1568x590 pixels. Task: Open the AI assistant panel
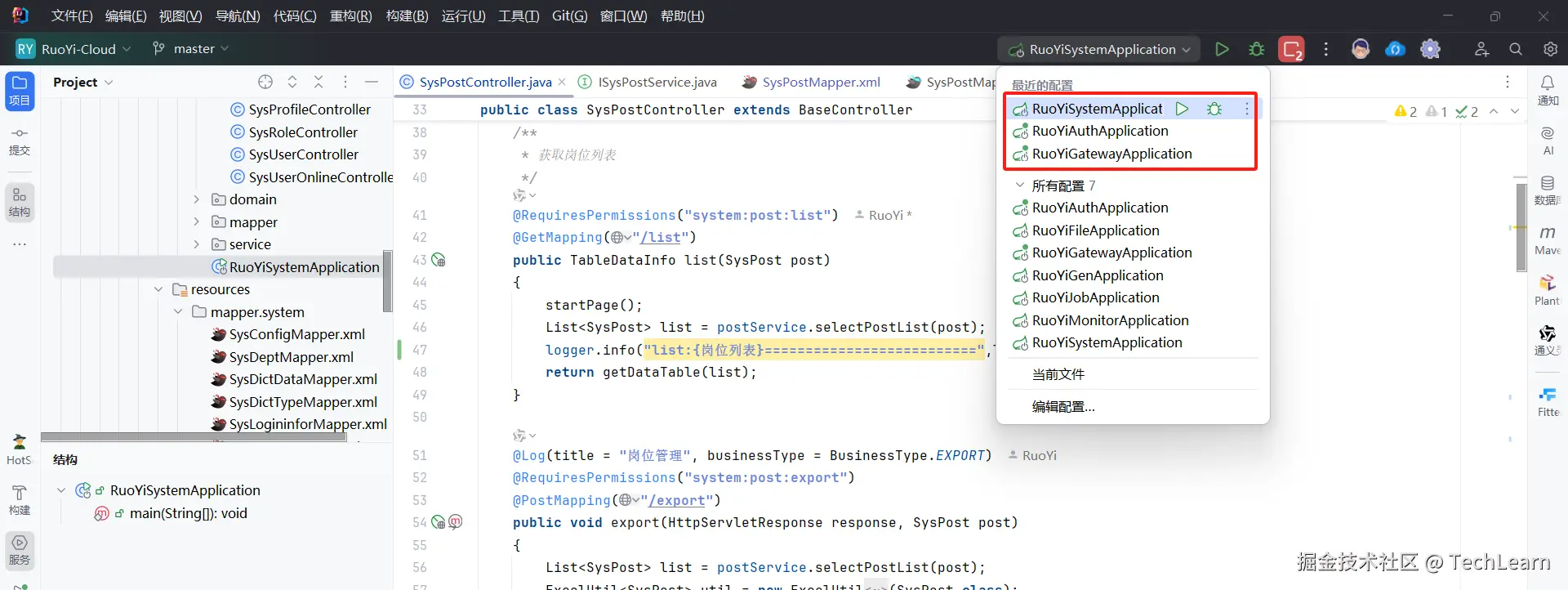(1548, 141)
